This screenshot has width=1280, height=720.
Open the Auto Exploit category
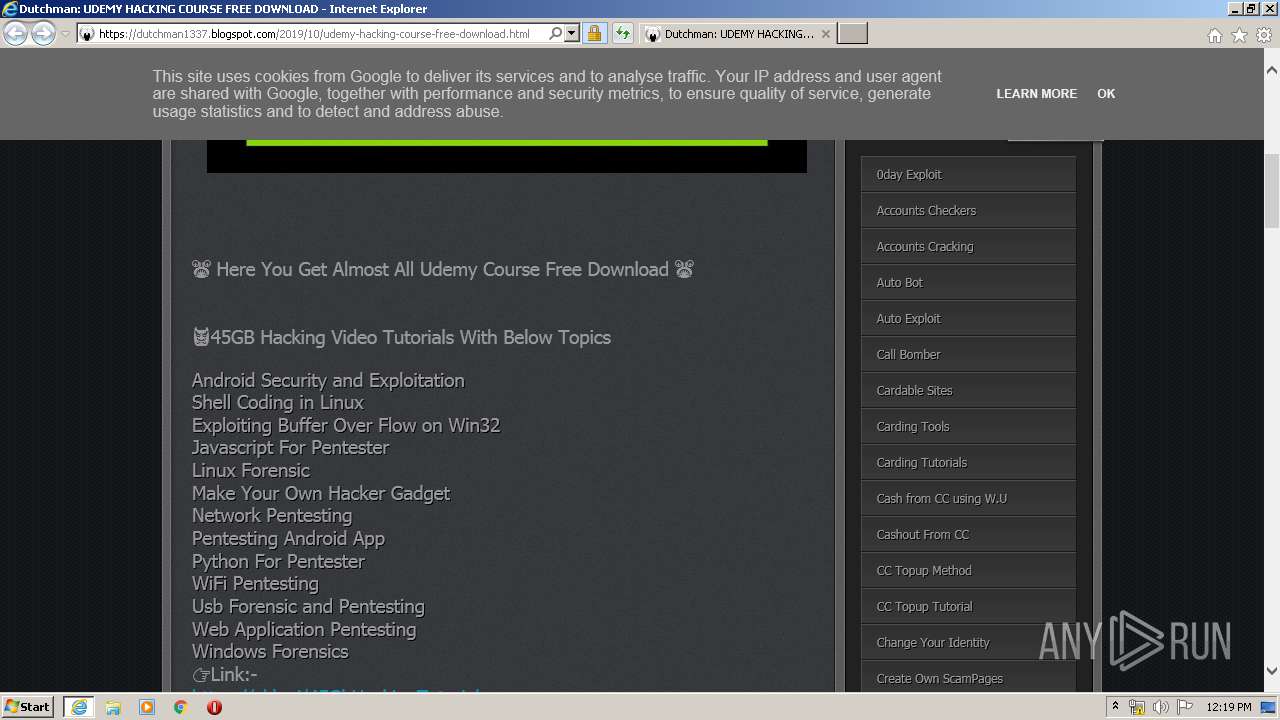pos(968,318)
